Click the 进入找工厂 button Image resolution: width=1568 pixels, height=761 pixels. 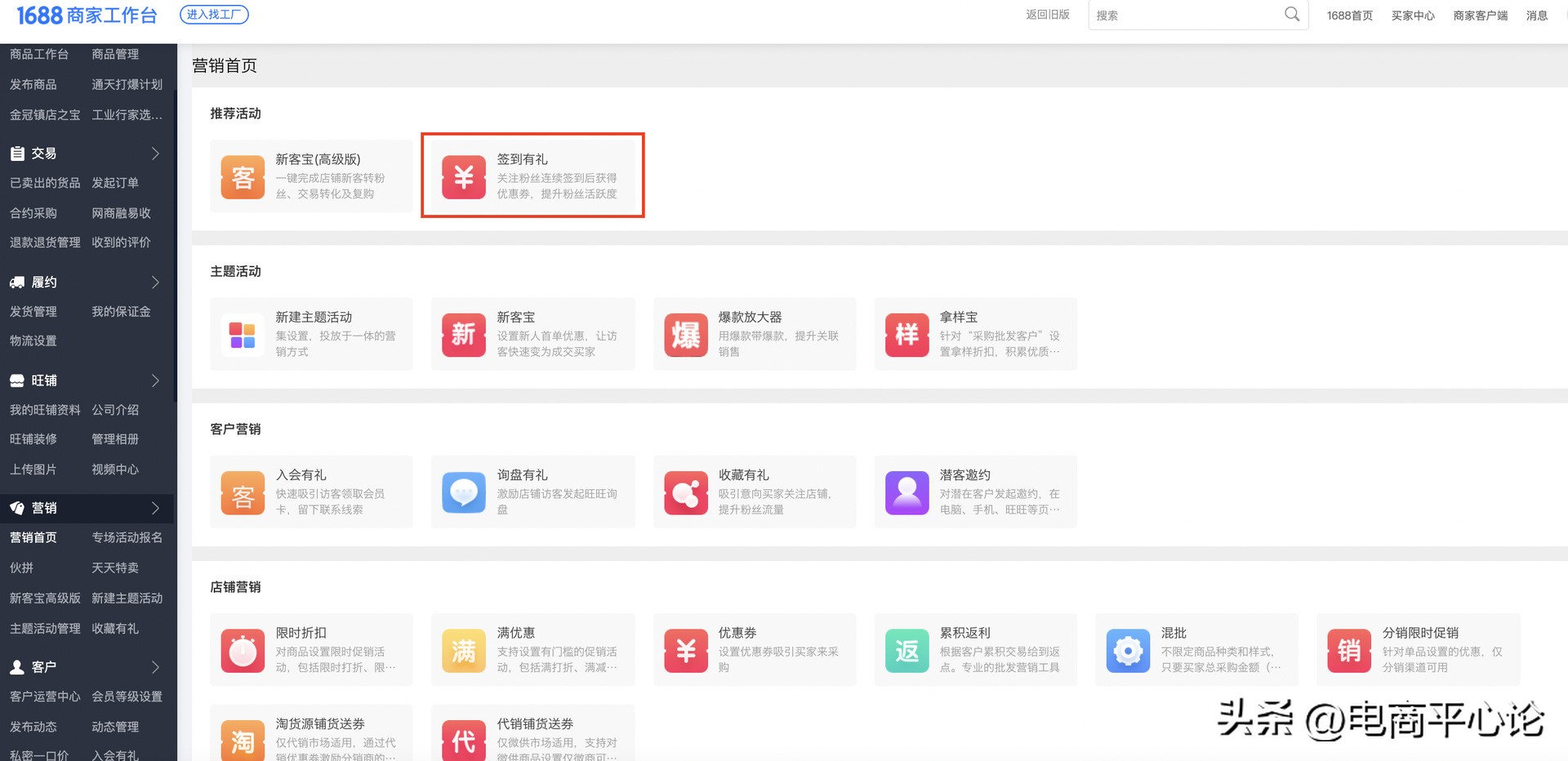214,14
